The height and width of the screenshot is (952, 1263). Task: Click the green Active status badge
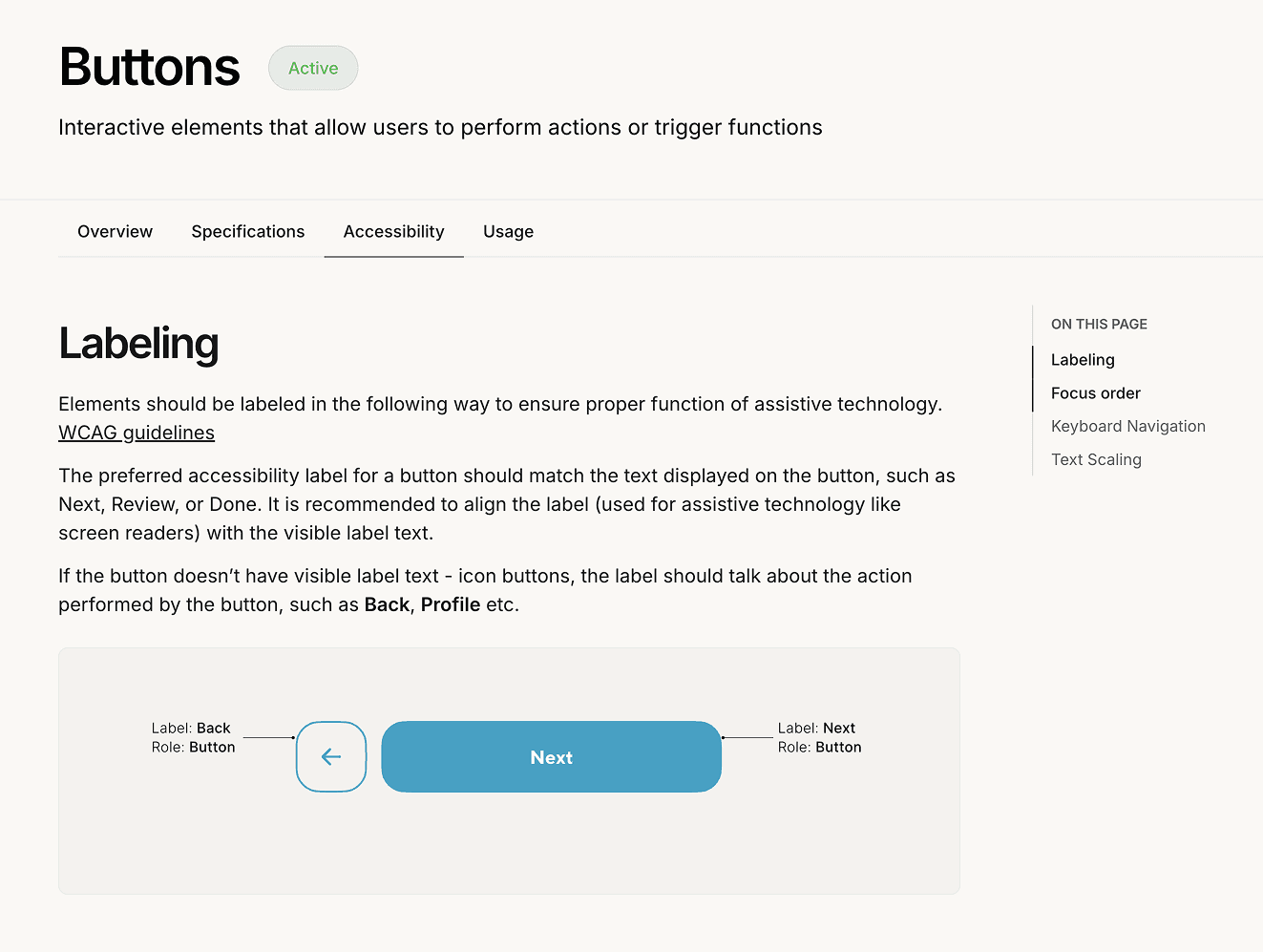tap(313, 68)
